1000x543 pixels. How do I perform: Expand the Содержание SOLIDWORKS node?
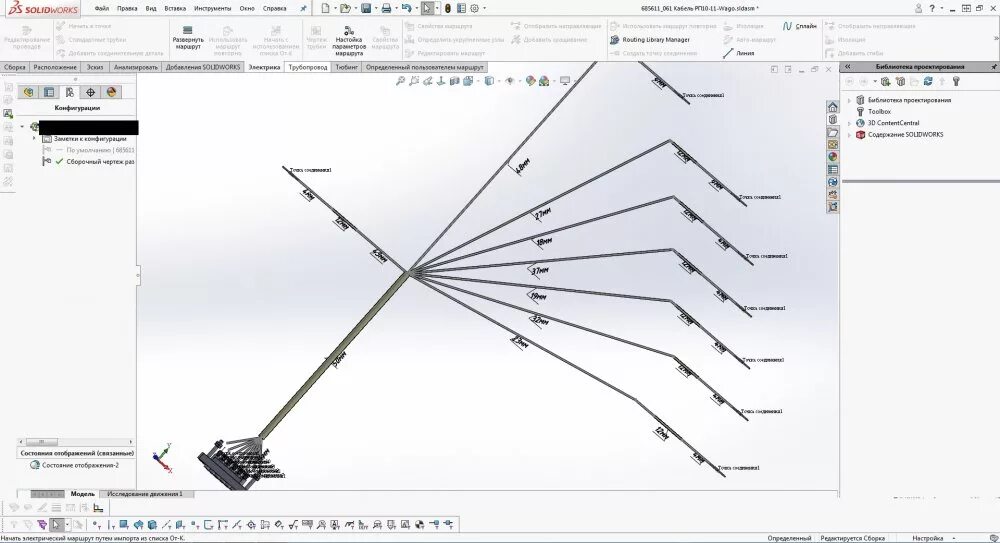[849, 135]
